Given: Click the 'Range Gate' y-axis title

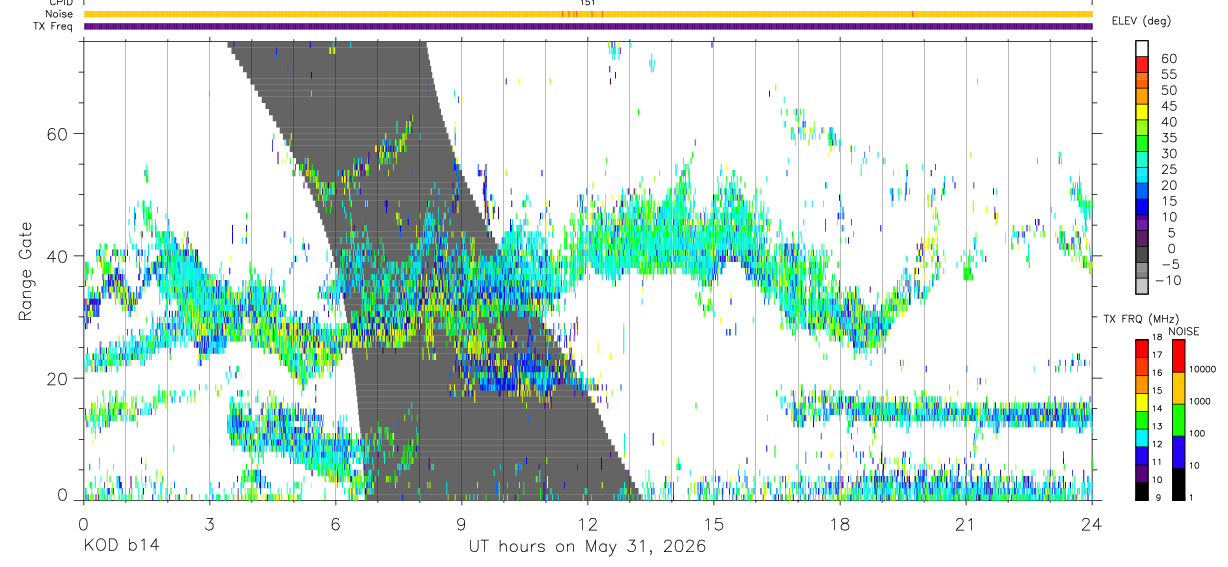Looking at the screenshot, I should coord(24,272).
